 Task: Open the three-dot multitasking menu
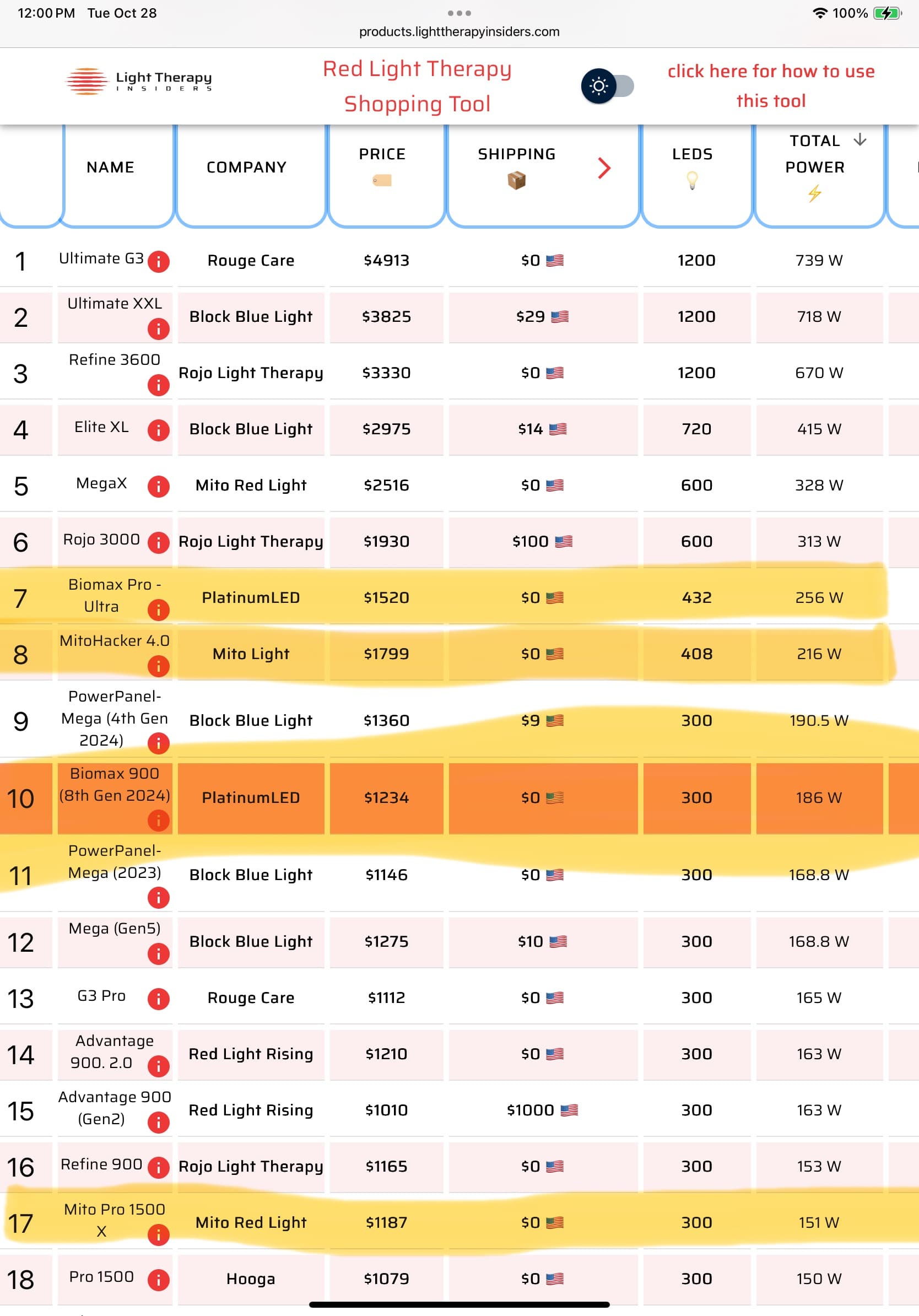[459, 13]
